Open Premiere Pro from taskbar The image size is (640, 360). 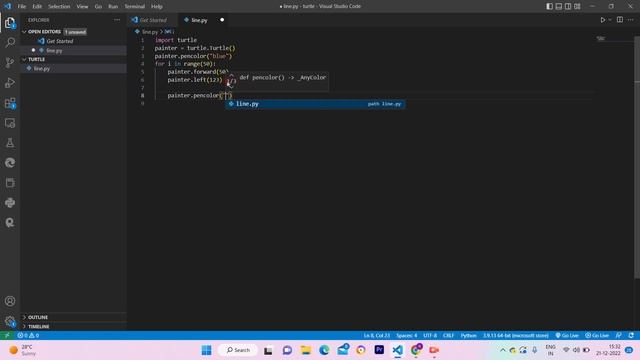click(x=379, y=350)
